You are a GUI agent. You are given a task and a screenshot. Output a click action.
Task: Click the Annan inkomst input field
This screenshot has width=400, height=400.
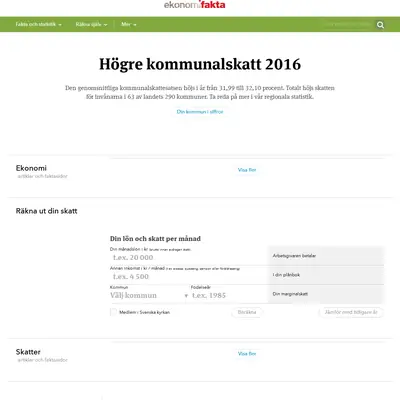pyautogui.click(x=189, y=276)
